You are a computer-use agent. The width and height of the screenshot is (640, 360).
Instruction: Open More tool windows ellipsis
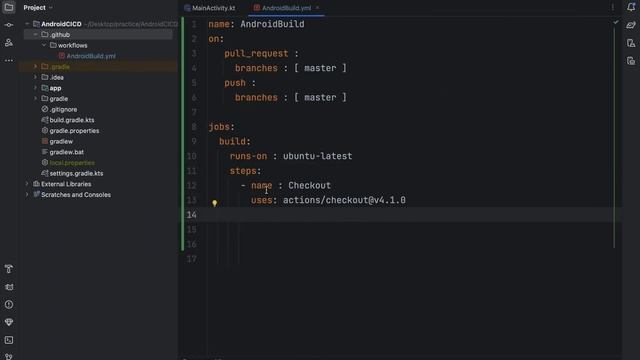click(9, 60)
